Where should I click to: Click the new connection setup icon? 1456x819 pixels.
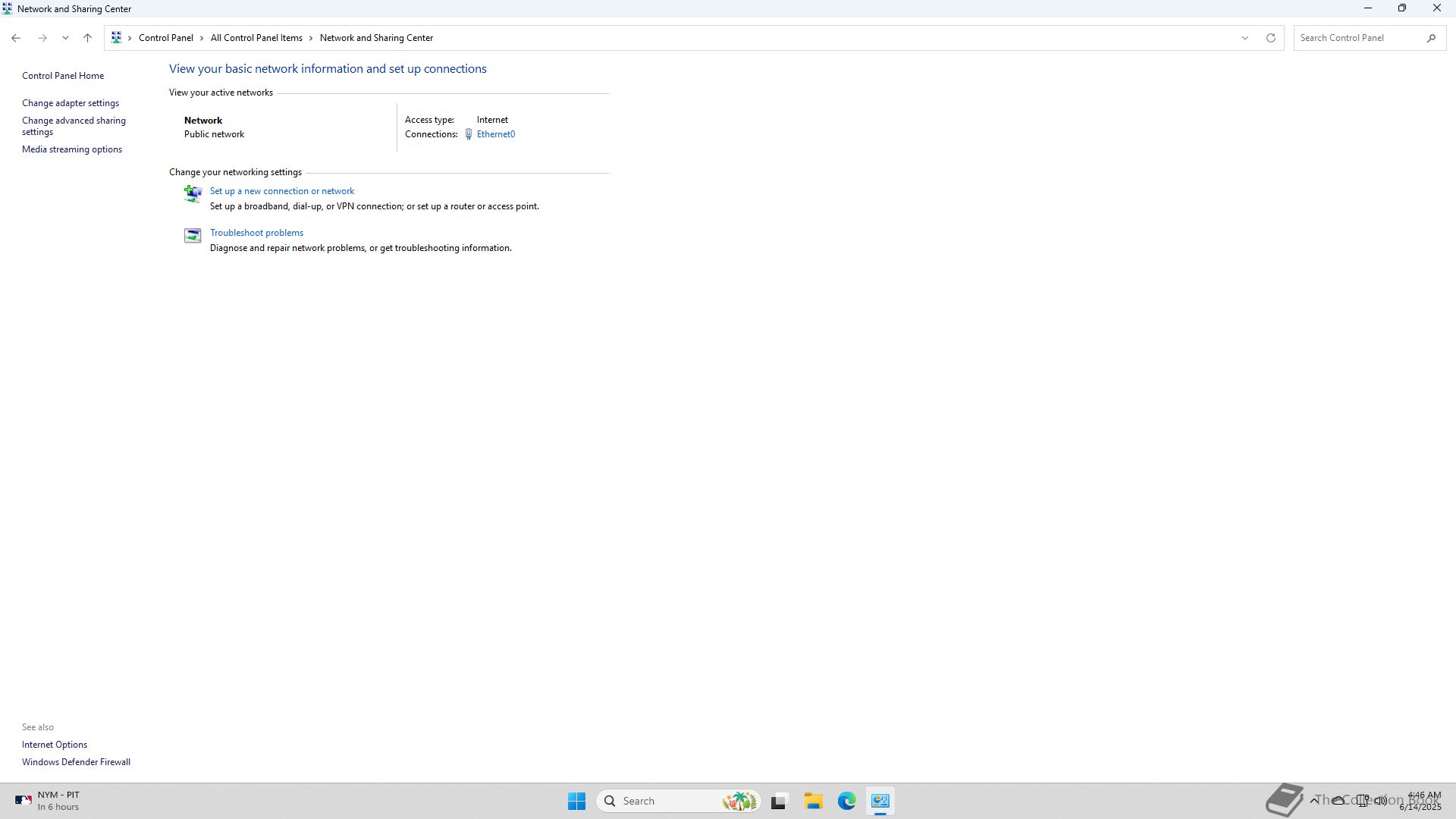193,194
